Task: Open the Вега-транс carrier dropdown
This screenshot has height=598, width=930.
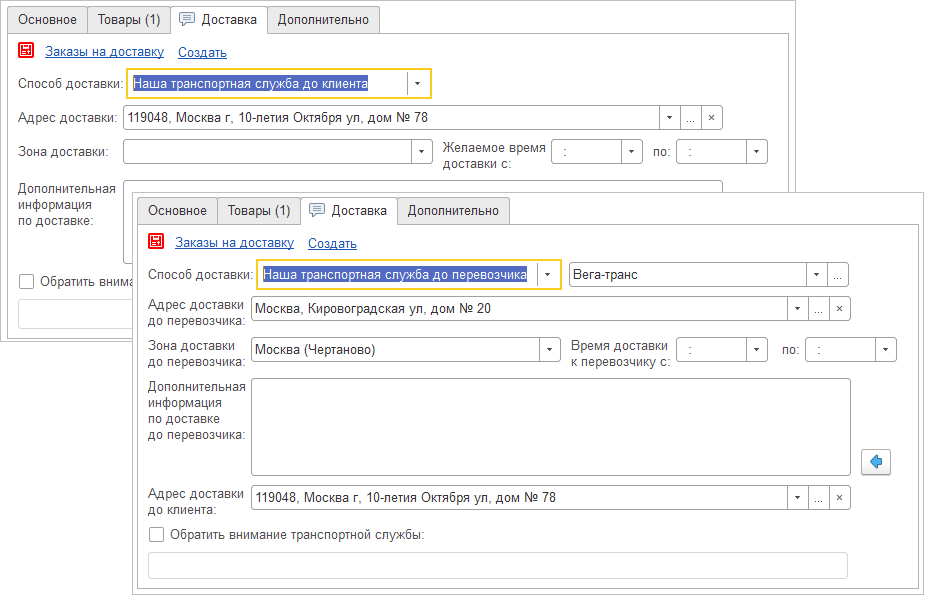Action: pyautogui.click(x=817, y=274)
